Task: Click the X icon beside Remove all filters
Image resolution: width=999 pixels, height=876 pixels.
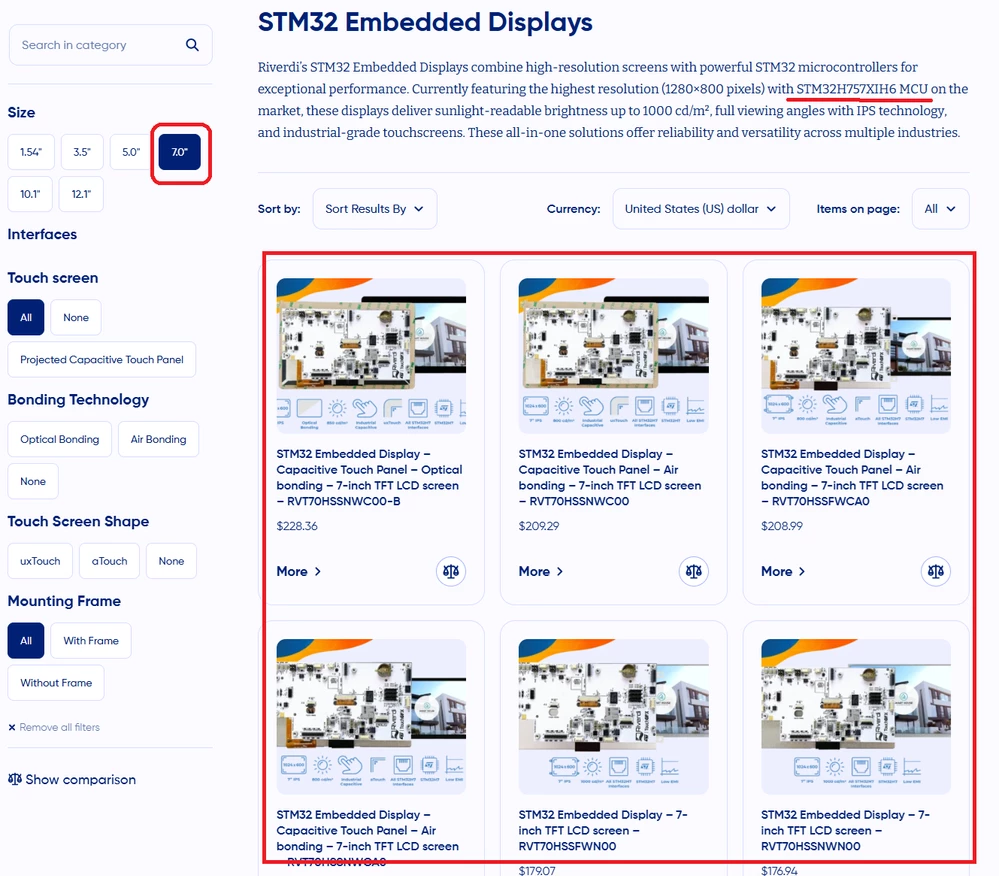Action: tap(11, 727)
